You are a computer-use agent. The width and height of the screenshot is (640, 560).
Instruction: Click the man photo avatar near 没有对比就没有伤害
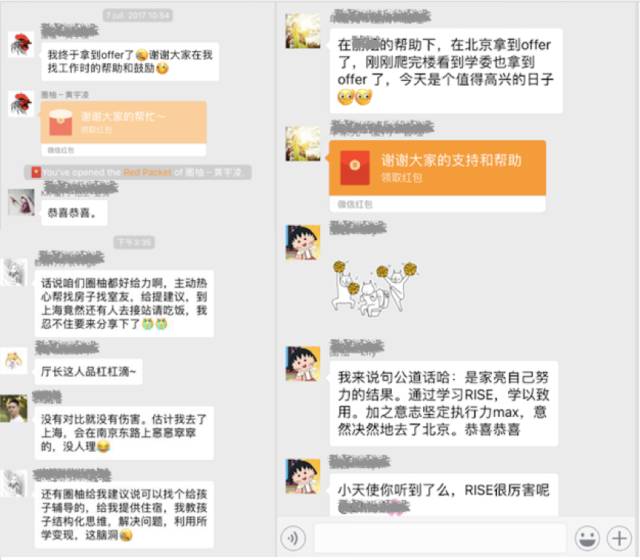pyautogui.click(x=14, y=408)
